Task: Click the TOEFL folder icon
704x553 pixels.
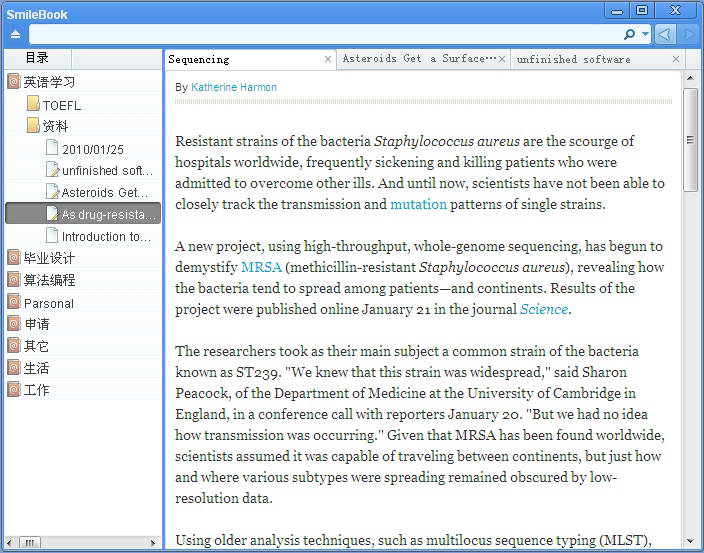Action: (x=33, y=103)
